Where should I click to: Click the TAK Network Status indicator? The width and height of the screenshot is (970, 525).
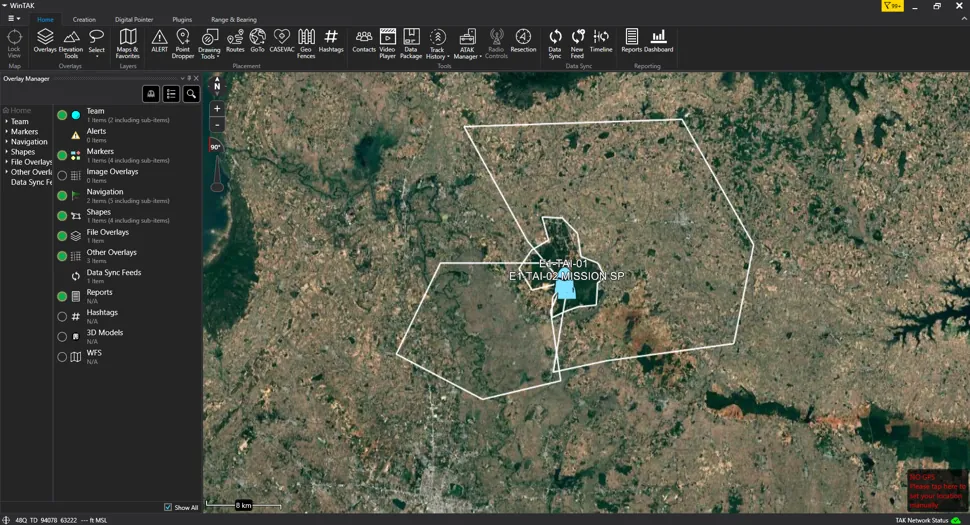click(x=929, y=520)
